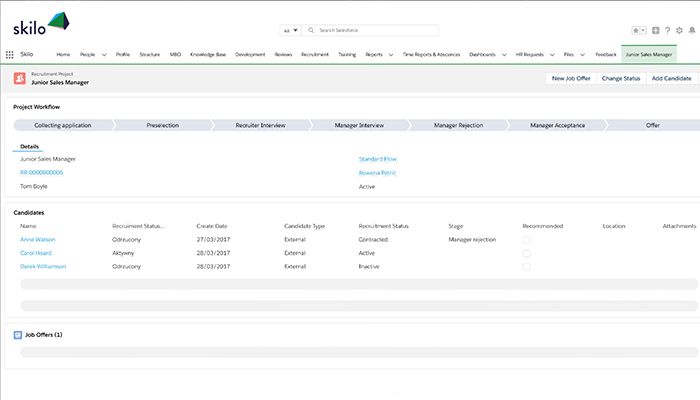
Task: Expand the People nav dropdown arrow
Action: (x=104, y=54)
